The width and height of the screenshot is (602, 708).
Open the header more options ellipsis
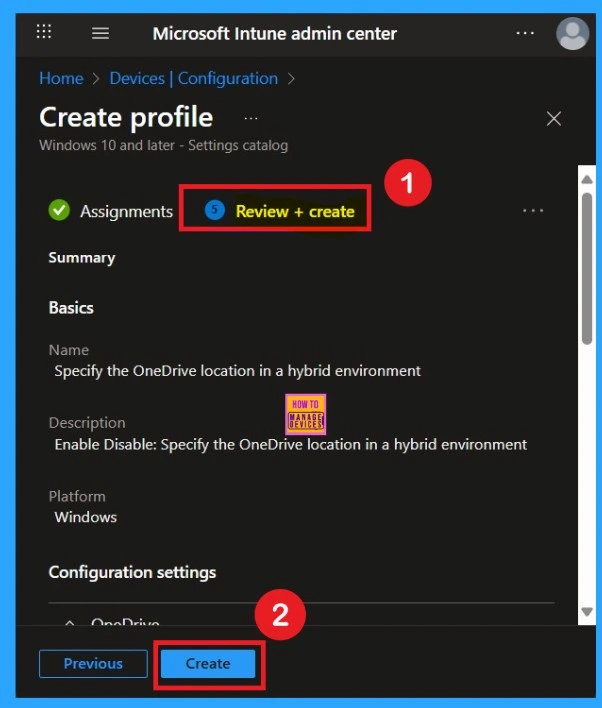(x=525, y=33)
